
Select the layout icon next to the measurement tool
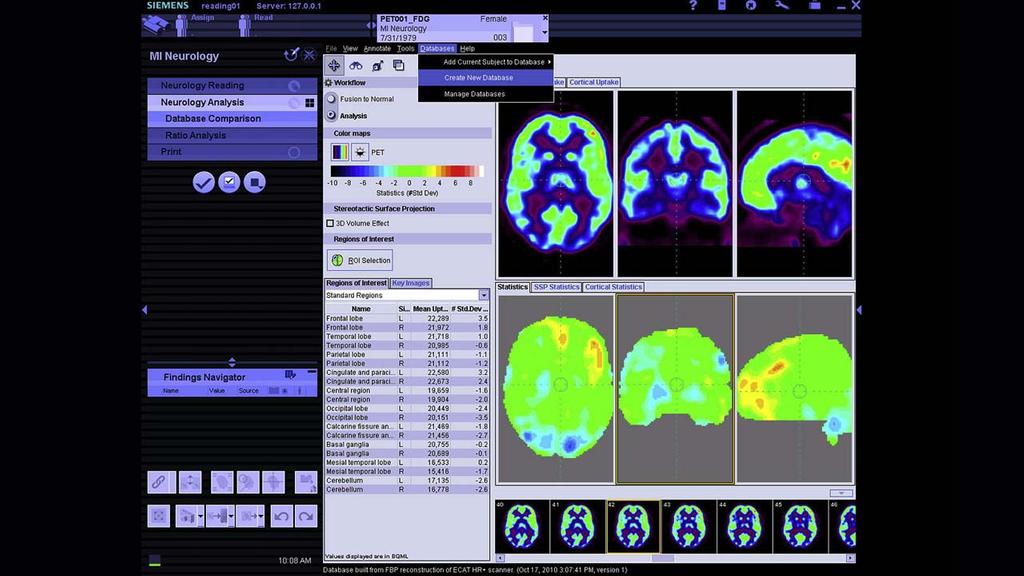[x=399, y=66]
